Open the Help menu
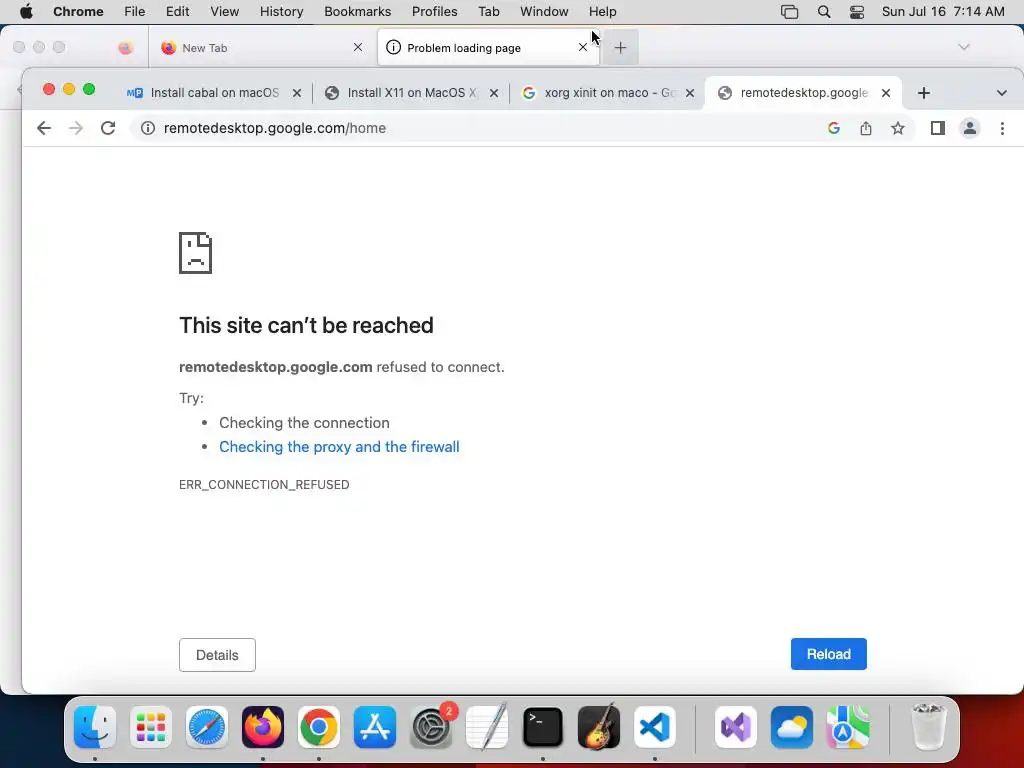The height and width of the screenshot is (768, 1024). pyautogui.click(x=602, y=12)
